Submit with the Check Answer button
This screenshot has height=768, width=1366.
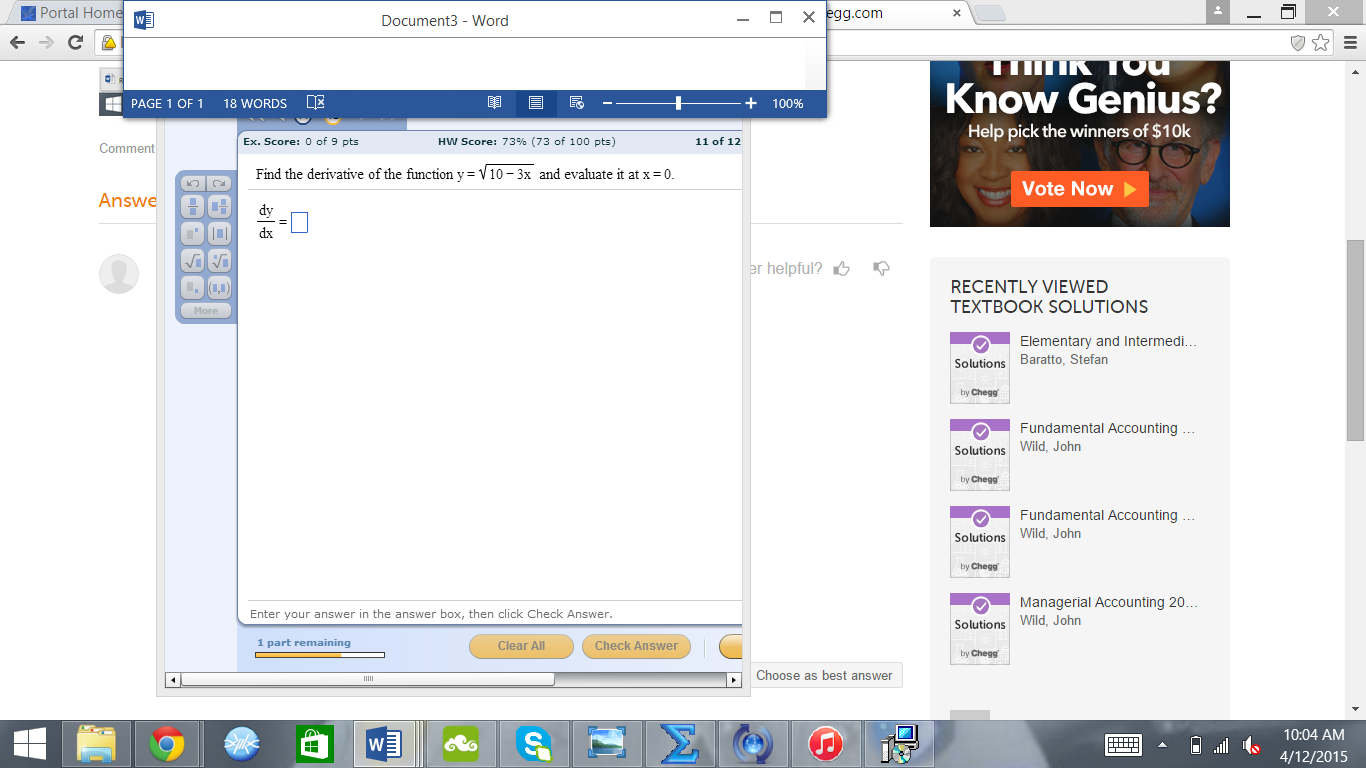click(x=636, y=646)
